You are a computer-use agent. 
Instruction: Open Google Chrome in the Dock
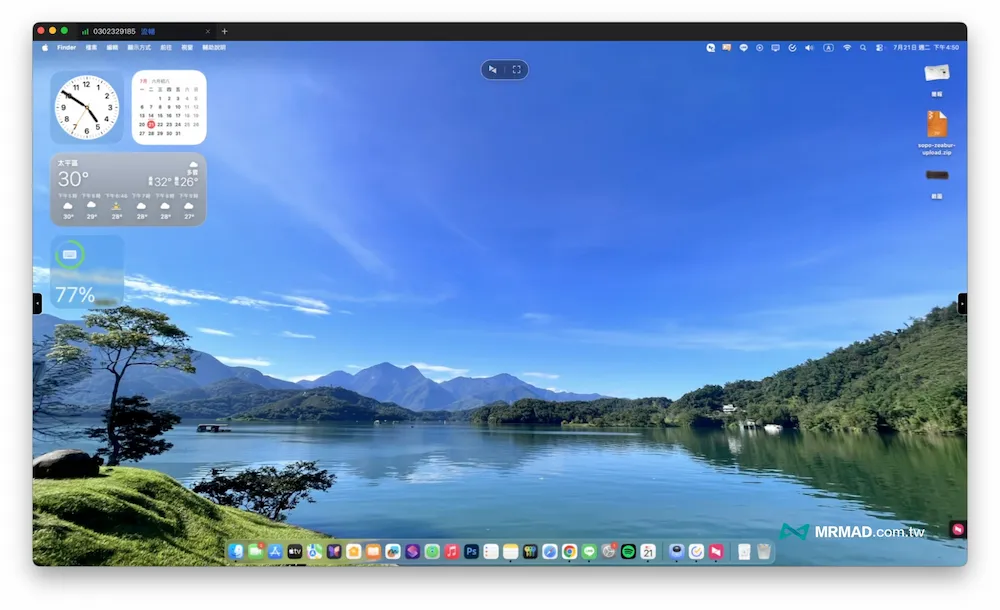[x=570, y=551]
